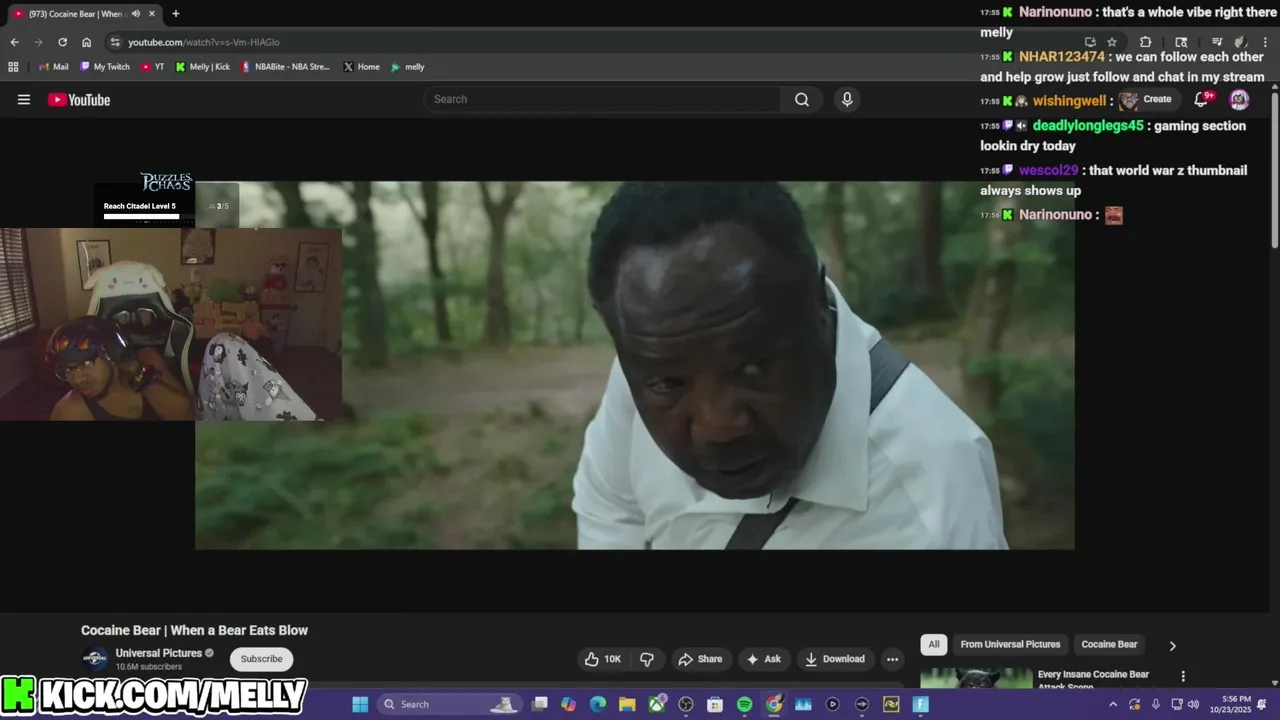Open a new browser tab with plus

click(176, 14)
